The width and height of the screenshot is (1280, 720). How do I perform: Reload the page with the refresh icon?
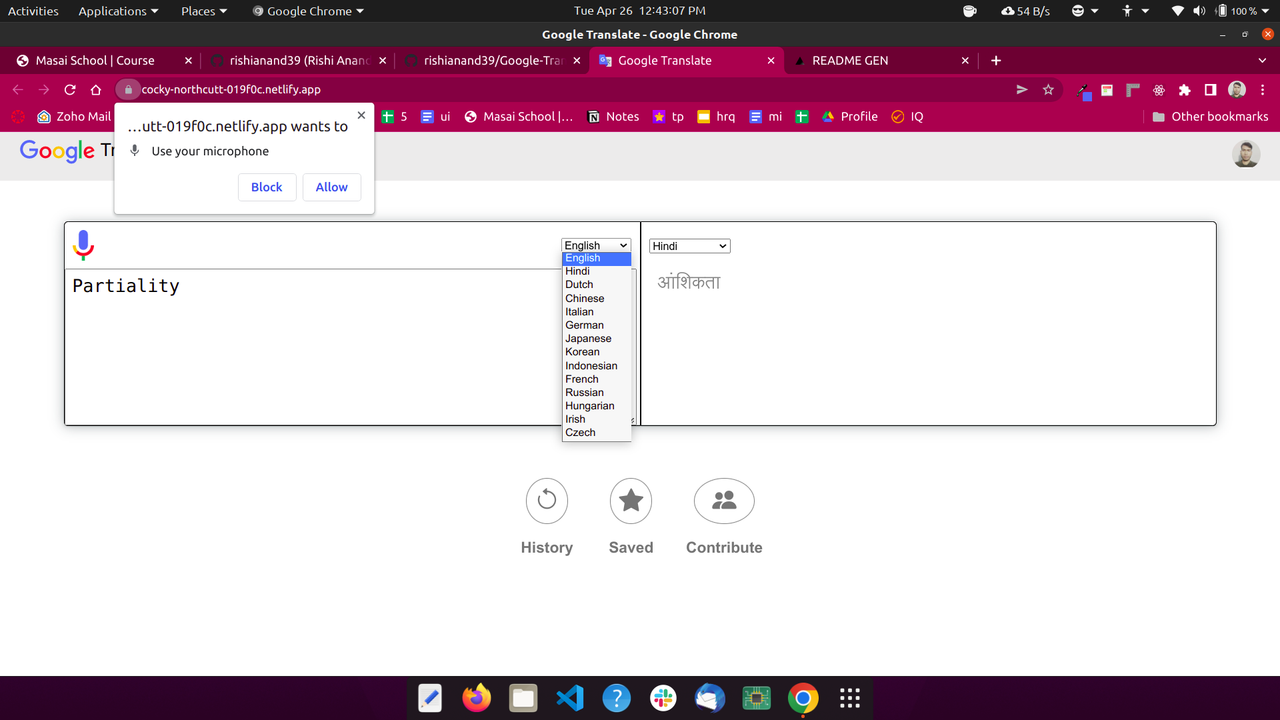69,88
